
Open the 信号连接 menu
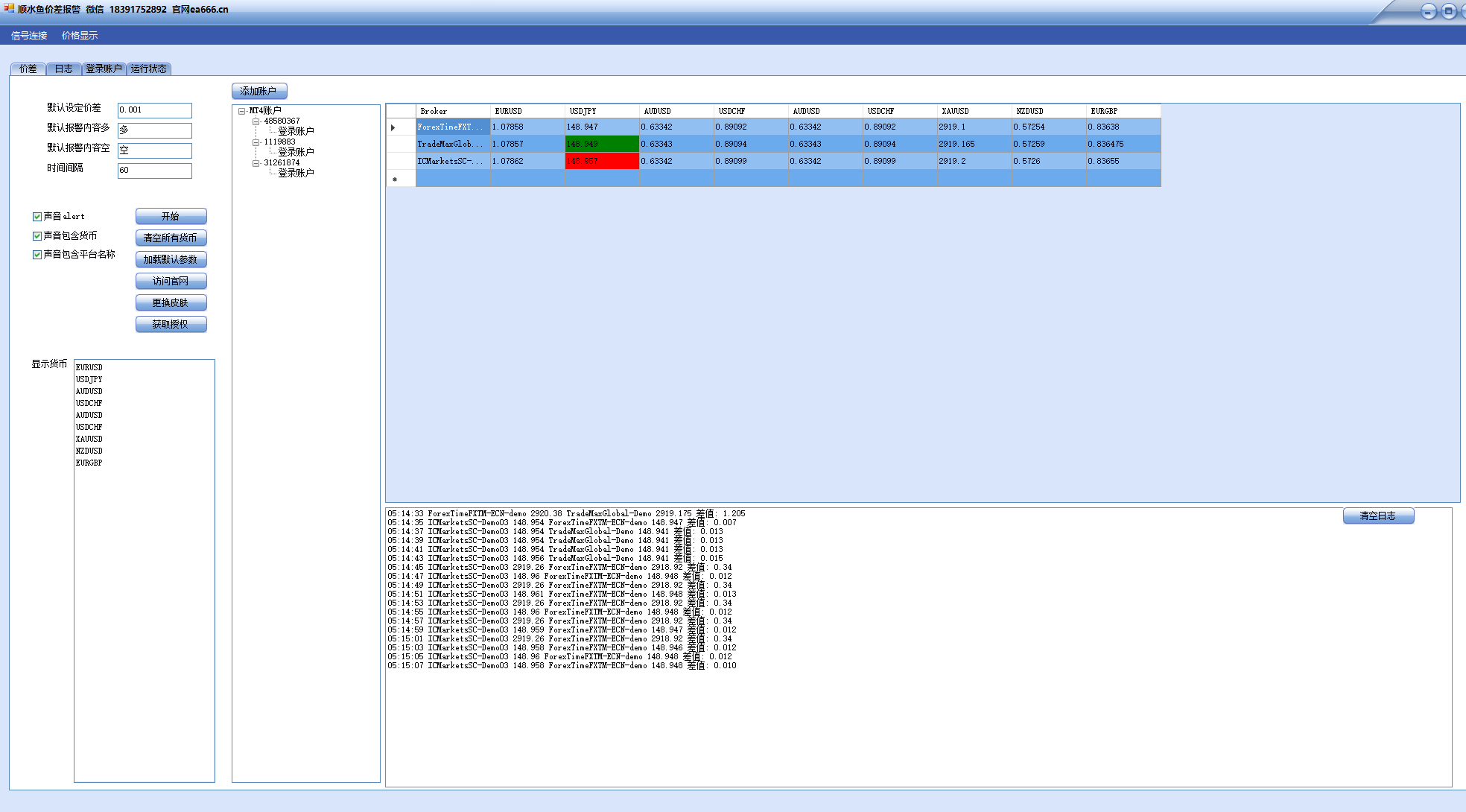pos(29,36)
